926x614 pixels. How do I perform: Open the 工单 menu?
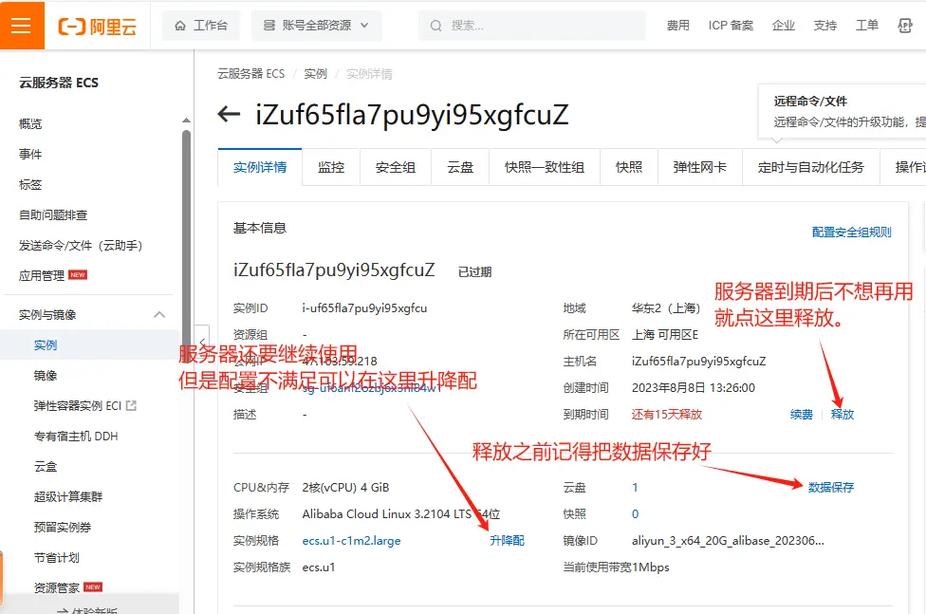coord(867,25)
